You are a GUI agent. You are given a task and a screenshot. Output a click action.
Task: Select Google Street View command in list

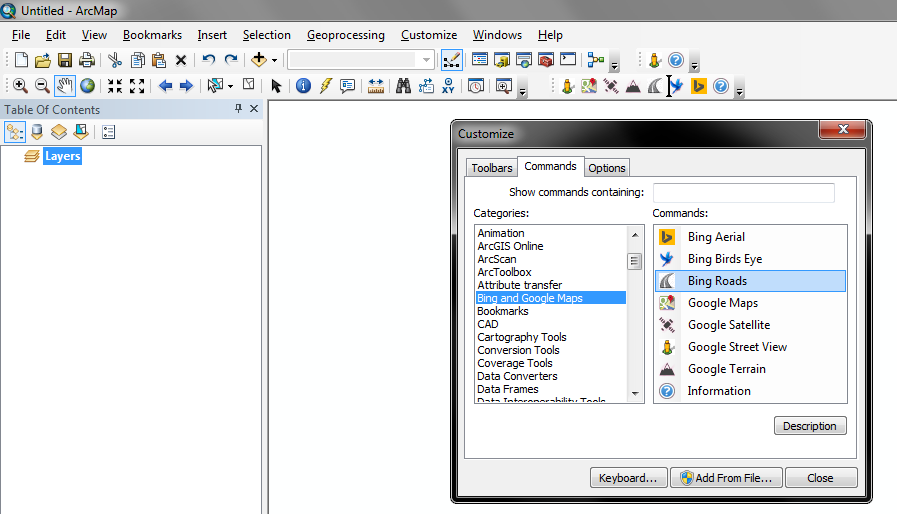tap(750, 347)
